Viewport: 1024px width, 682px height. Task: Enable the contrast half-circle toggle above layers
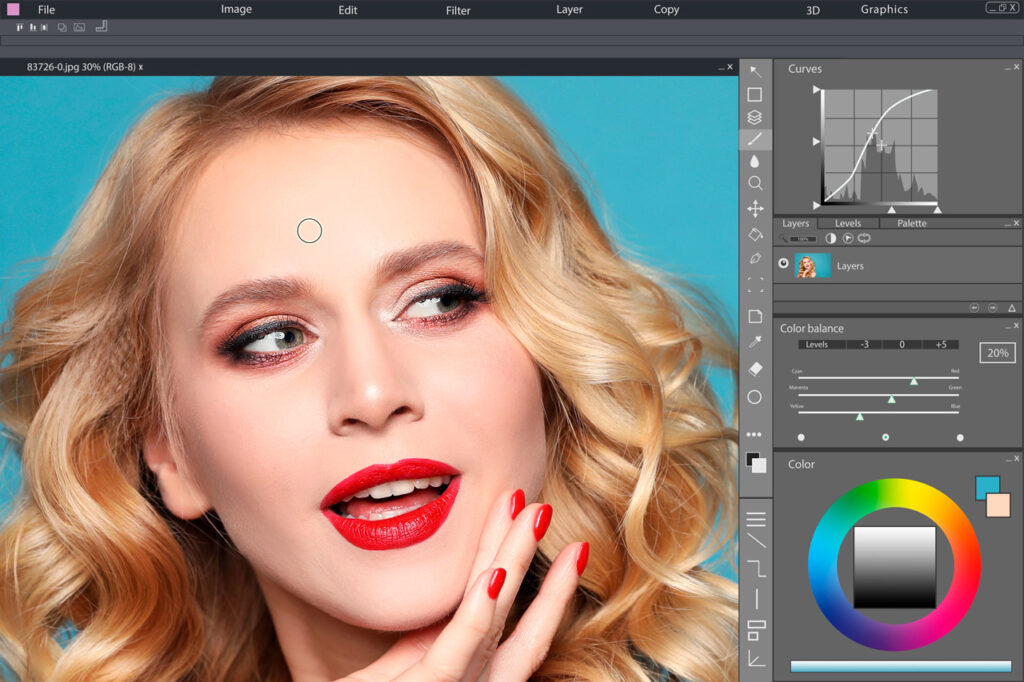(831, 239)
